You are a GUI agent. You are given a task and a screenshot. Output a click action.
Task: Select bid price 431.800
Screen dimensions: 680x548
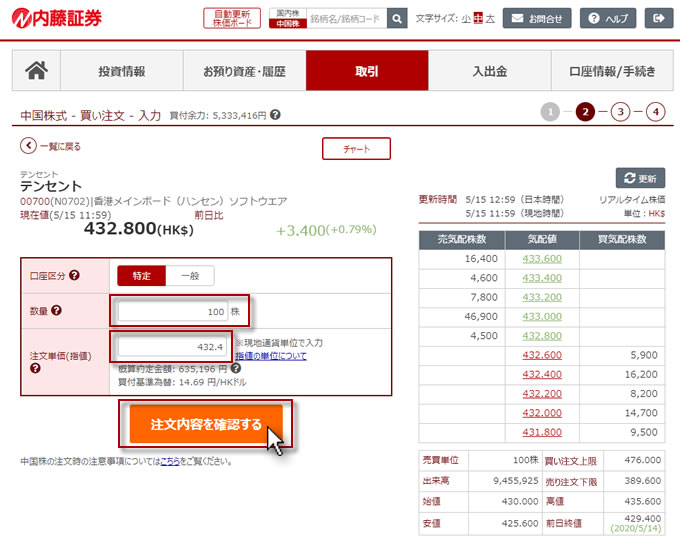tap(542, 432)
